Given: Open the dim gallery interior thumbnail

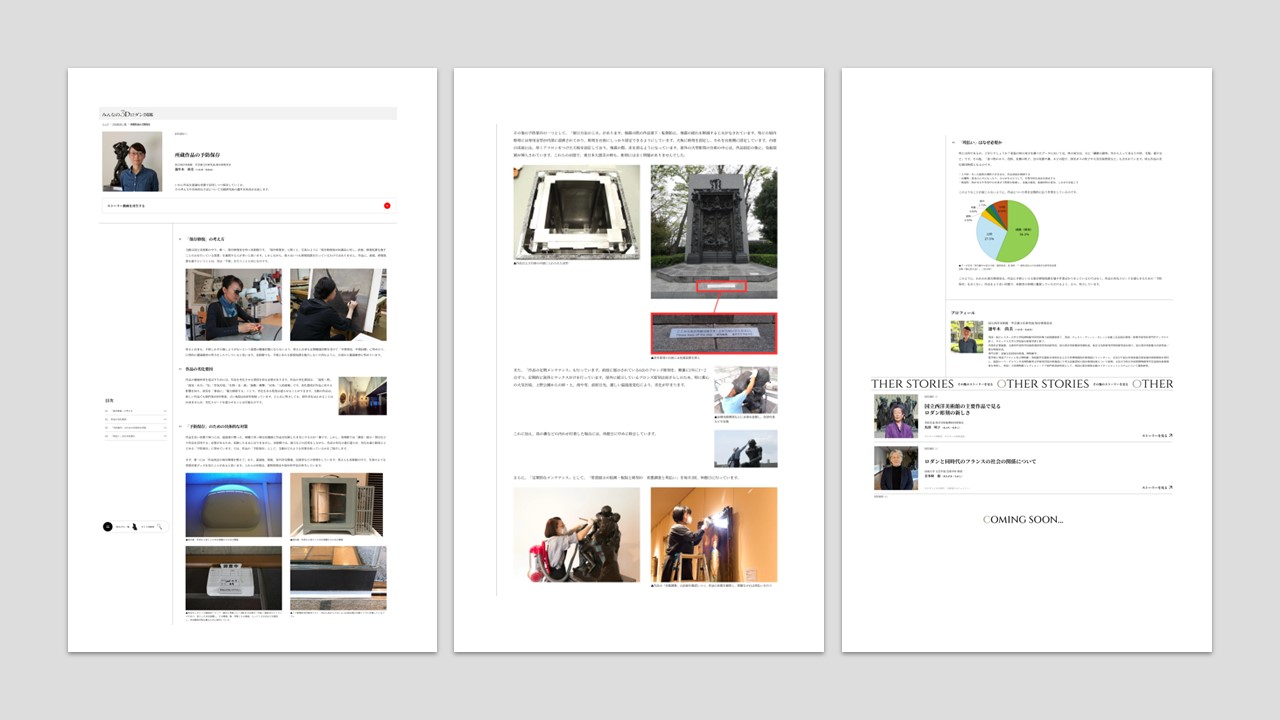Looking at the screenshot, I should (362, 395).
